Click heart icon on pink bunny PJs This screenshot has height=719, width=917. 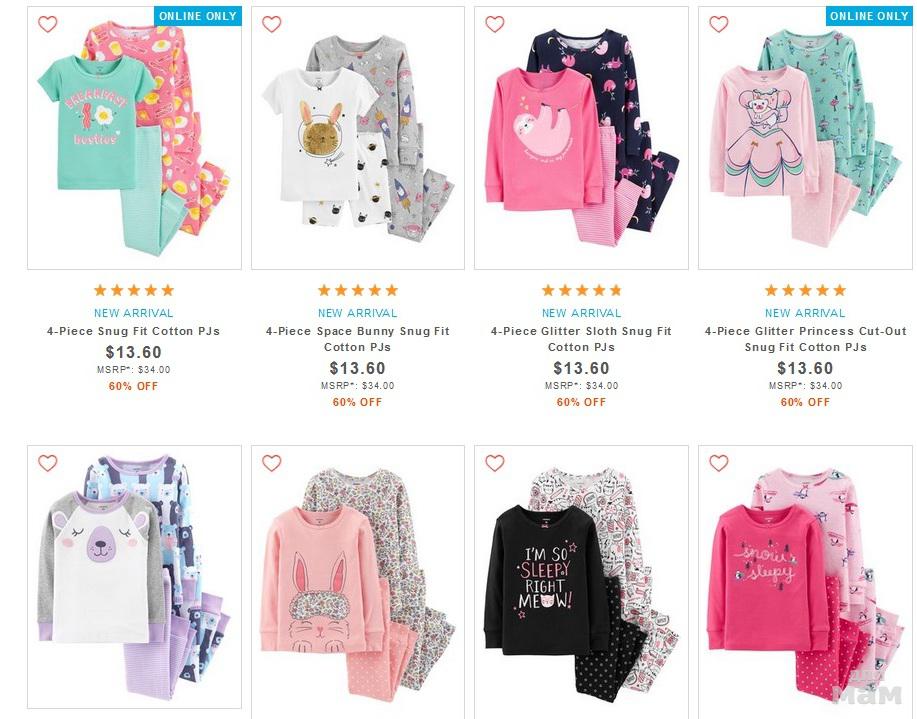(x=271, y=463)
